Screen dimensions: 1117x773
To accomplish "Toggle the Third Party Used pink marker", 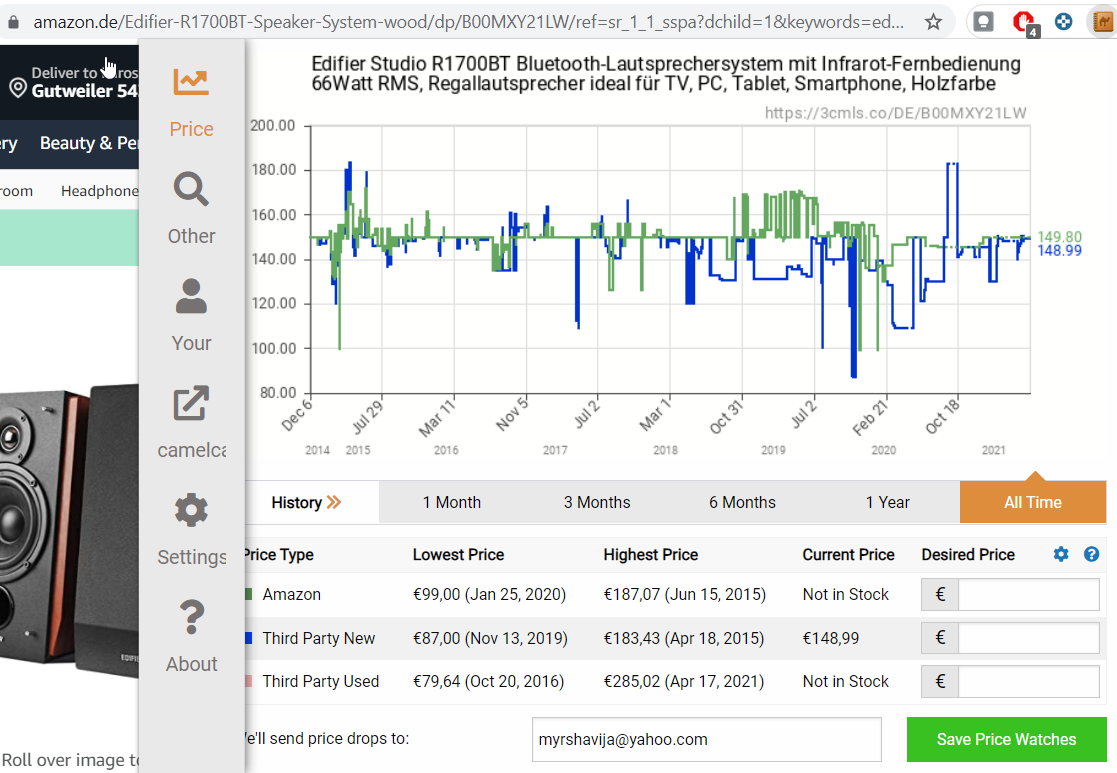I will pos(249,681).
